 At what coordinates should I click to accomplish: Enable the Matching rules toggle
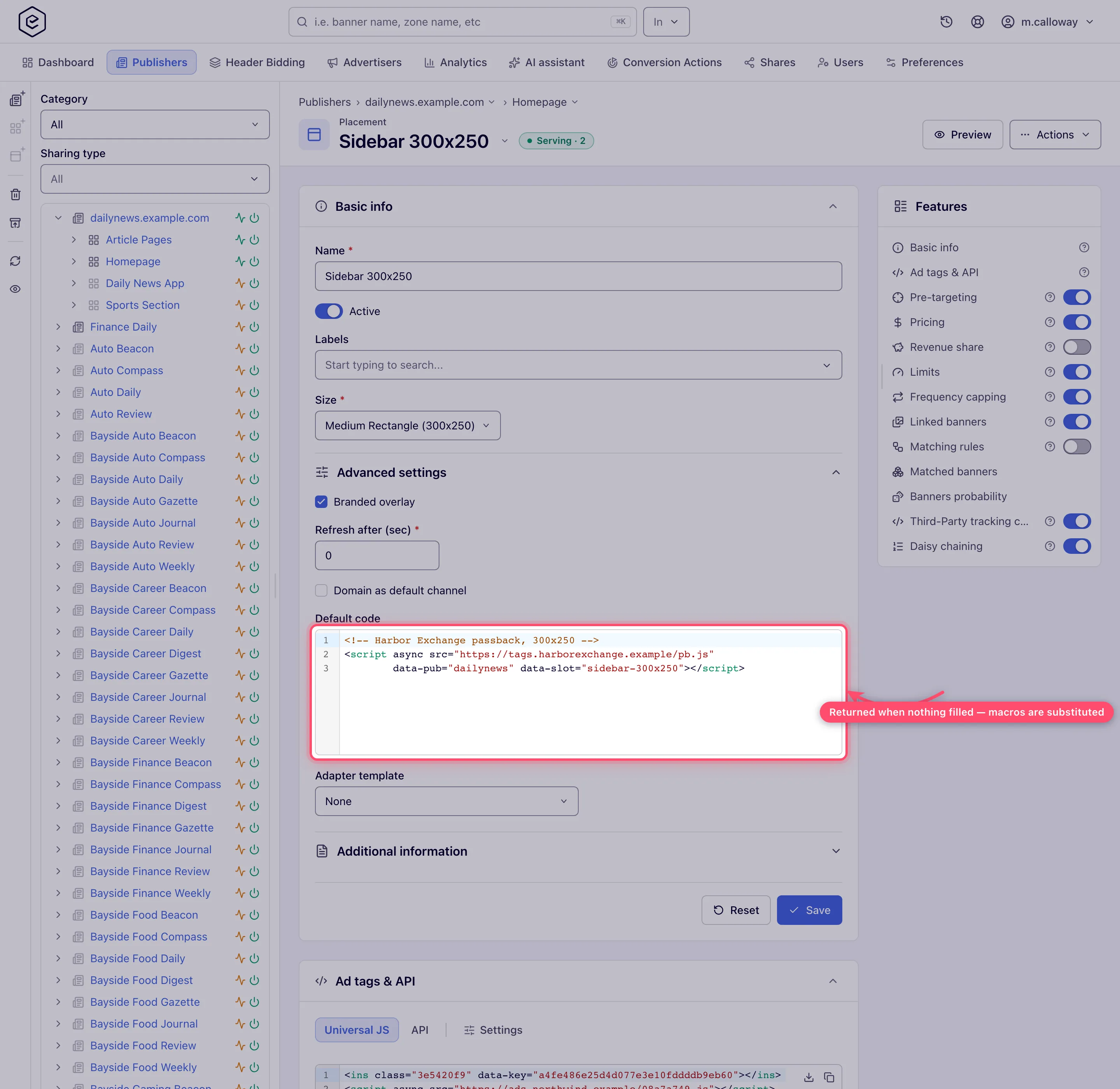1076,447
